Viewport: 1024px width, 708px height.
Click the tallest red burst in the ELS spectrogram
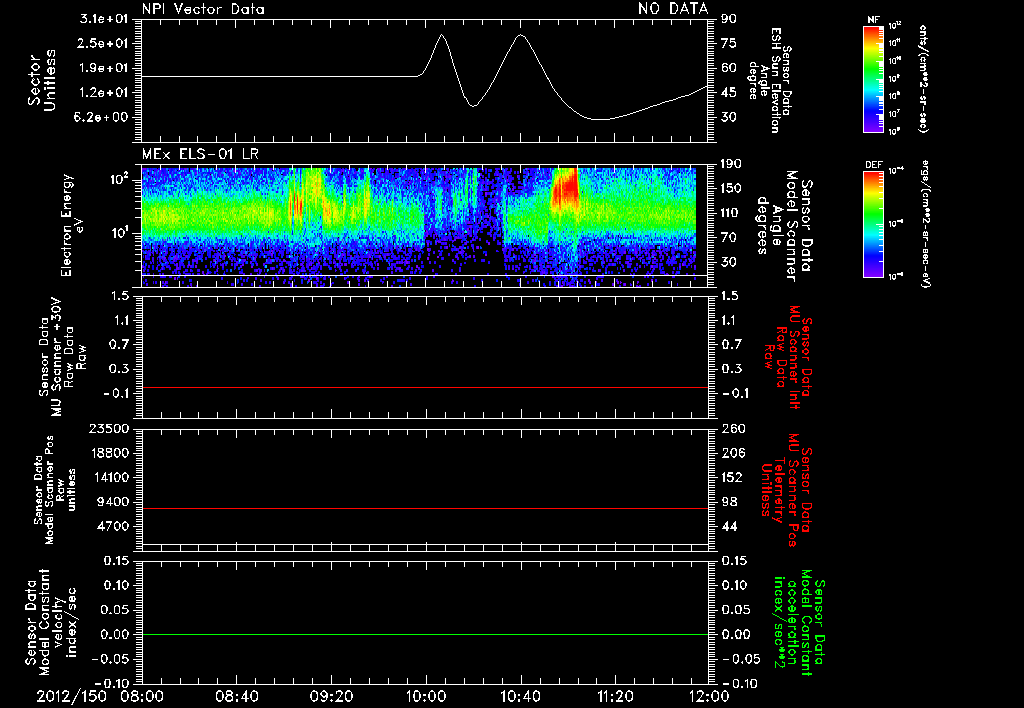(x=566, y=189)
